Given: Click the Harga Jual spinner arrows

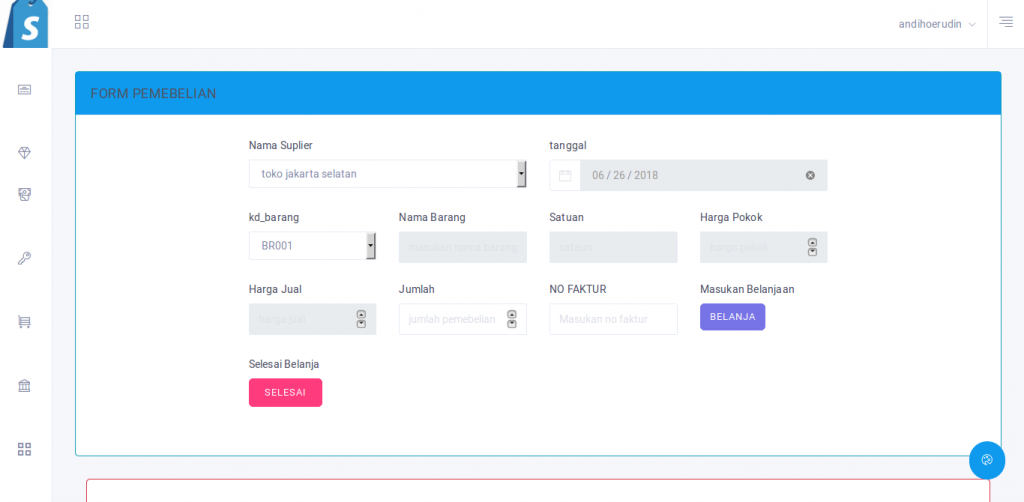Looking at the screenshot, I should [x=361, y=319].
